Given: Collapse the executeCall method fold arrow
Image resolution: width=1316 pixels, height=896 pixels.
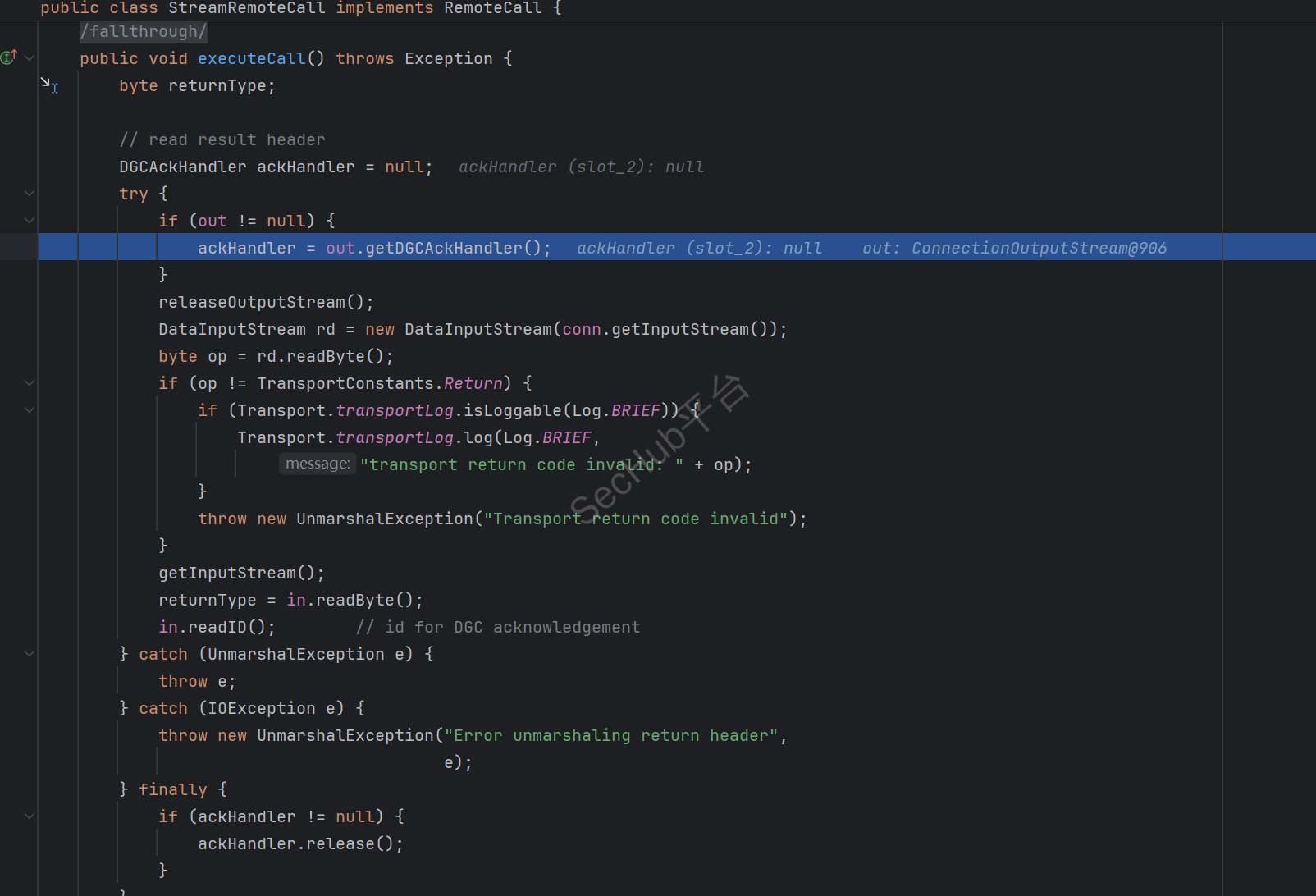Looking at the screenshot, I should [30, 58].
